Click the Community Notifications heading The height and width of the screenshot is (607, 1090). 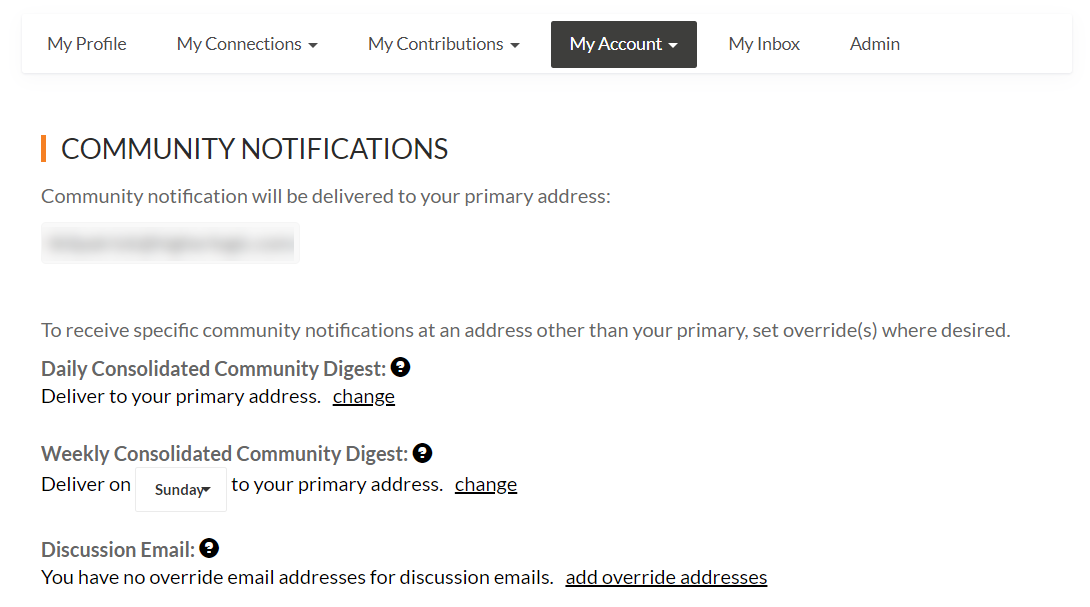254,149
